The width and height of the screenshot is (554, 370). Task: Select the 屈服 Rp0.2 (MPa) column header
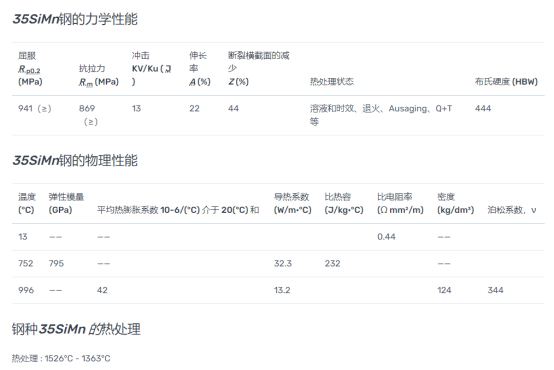pyautogui.click(x=30, y=69)
